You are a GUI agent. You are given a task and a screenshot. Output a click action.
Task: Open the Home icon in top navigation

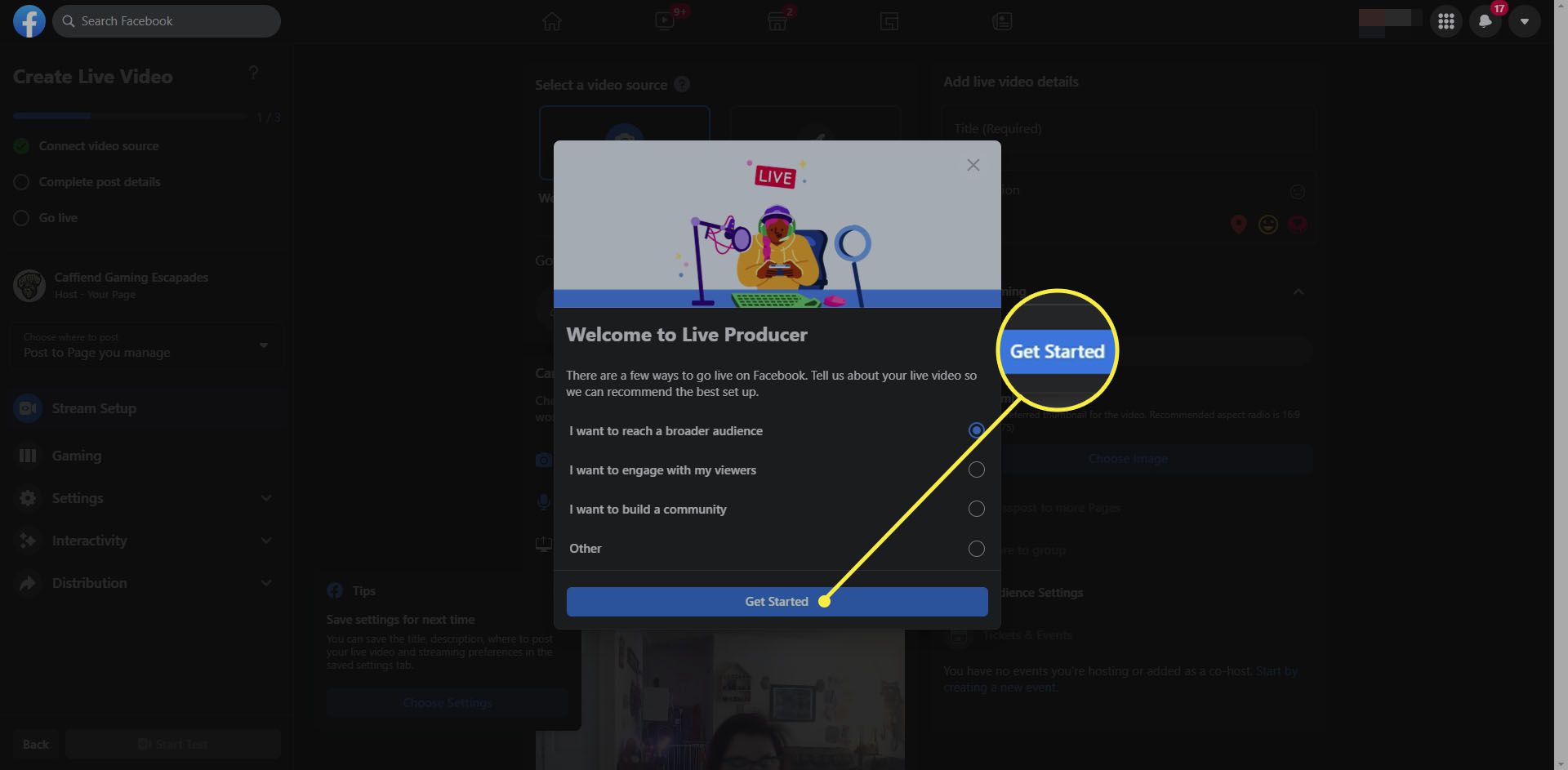point(552,21)
